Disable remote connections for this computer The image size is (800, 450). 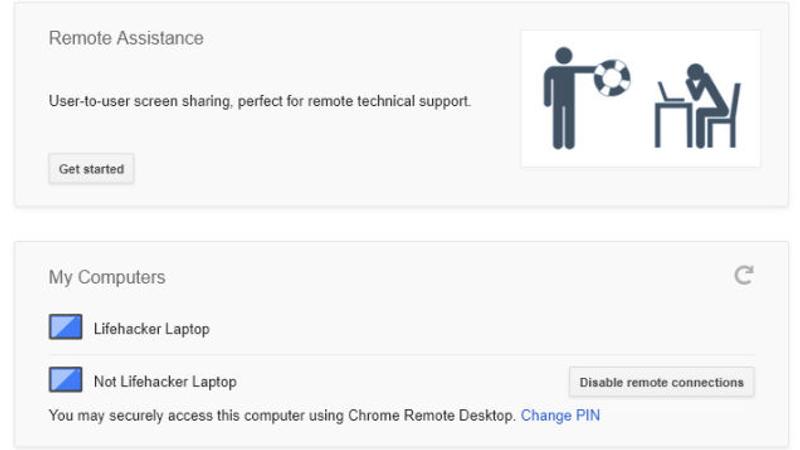(661, 382)
